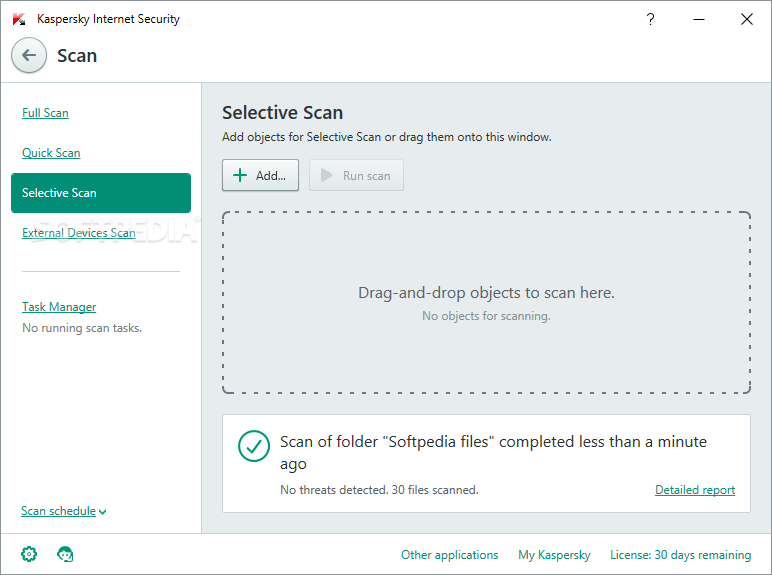This screenshot has width=772, height=575.
Task: Click the 'Scan' page title
Action: 77,56
